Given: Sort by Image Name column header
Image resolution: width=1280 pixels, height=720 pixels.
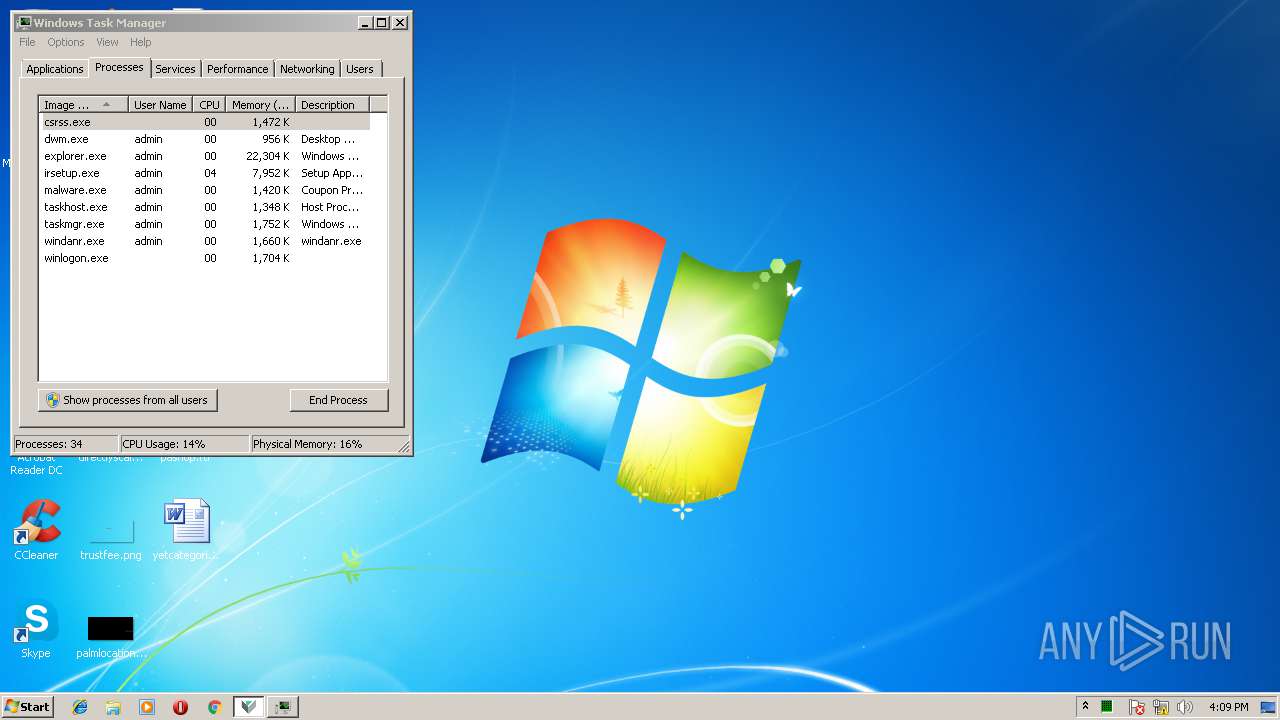Looking at the screenshot, I should coord(84,105).
